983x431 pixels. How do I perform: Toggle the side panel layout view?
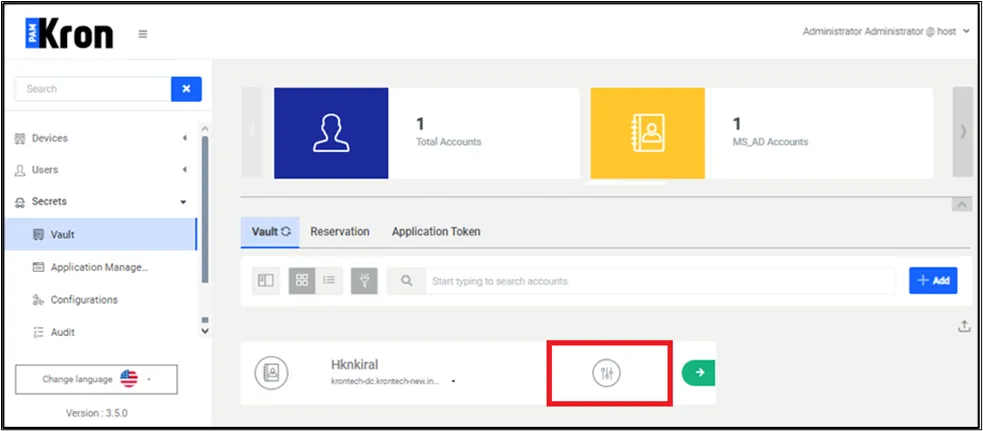(x=265, y=281)
